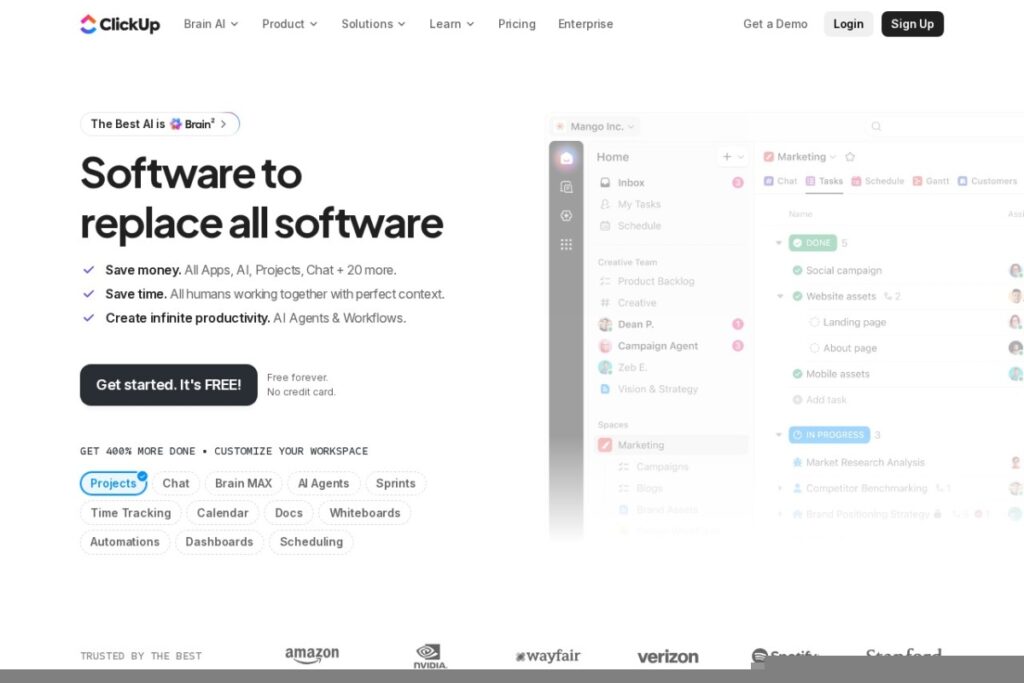This screenshot has width=1024, height=683.
Task: Click the Amazon logo
Action: pos(312,655)
